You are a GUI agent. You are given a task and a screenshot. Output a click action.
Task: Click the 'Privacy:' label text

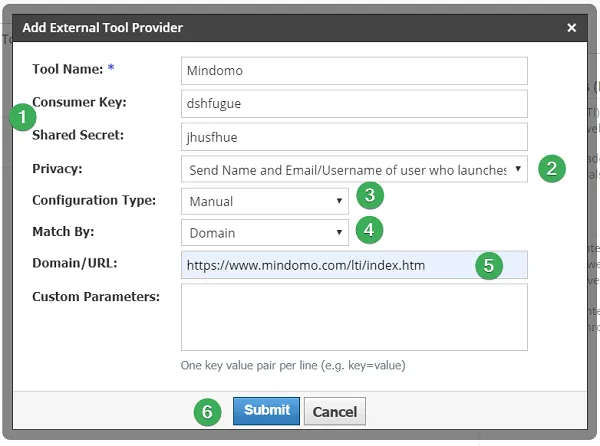57,169
